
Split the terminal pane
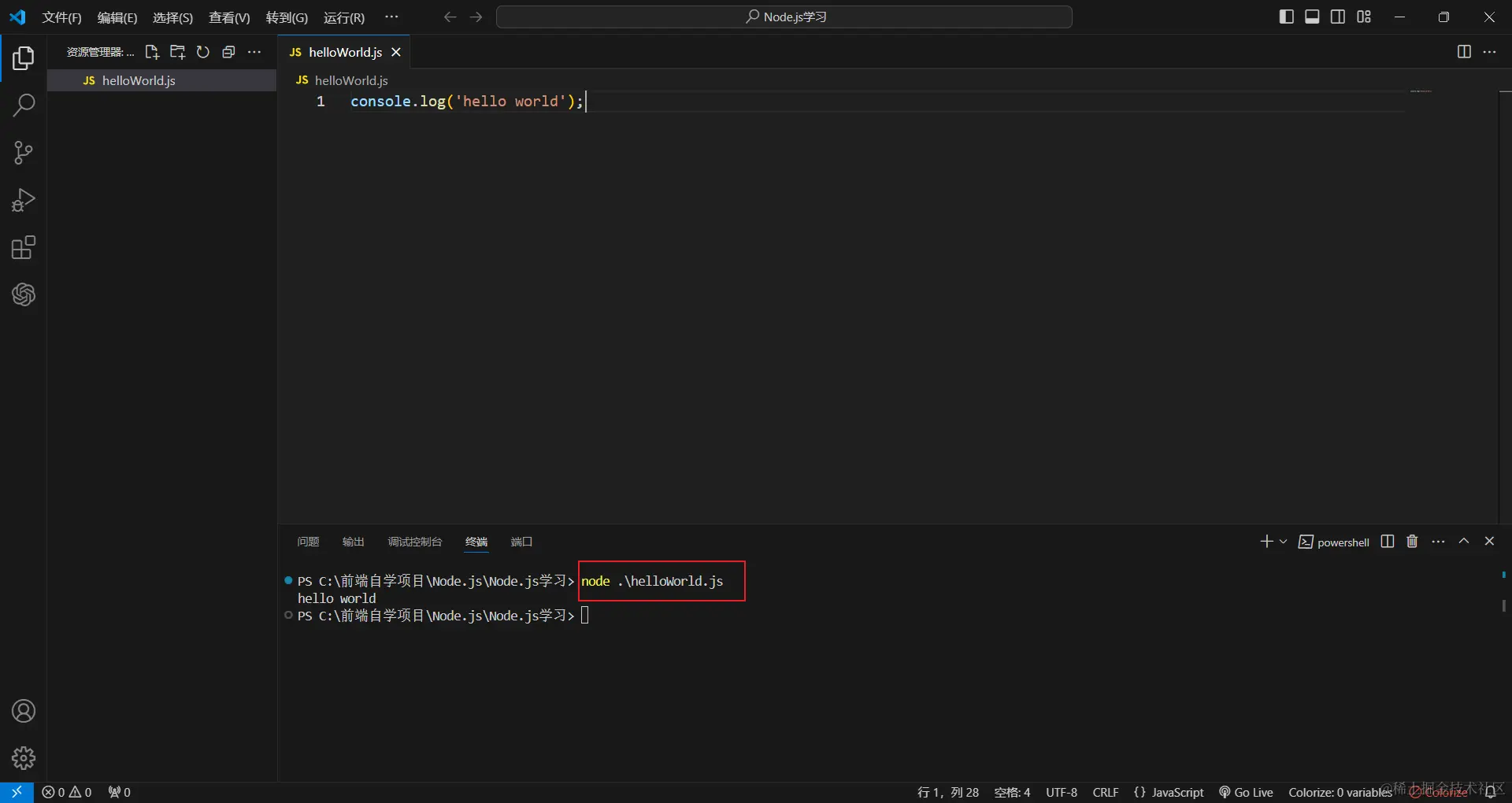tap(1388, 542)
